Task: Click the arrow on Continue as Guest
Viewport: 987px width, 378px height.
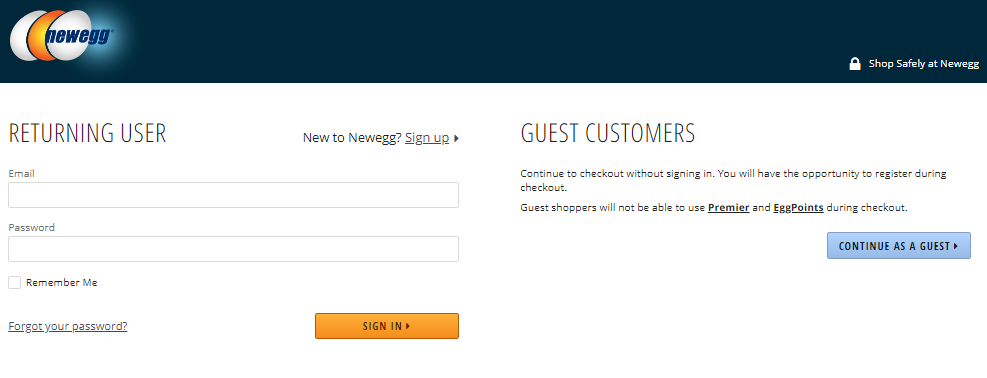Action: click(x=956, y=246)
